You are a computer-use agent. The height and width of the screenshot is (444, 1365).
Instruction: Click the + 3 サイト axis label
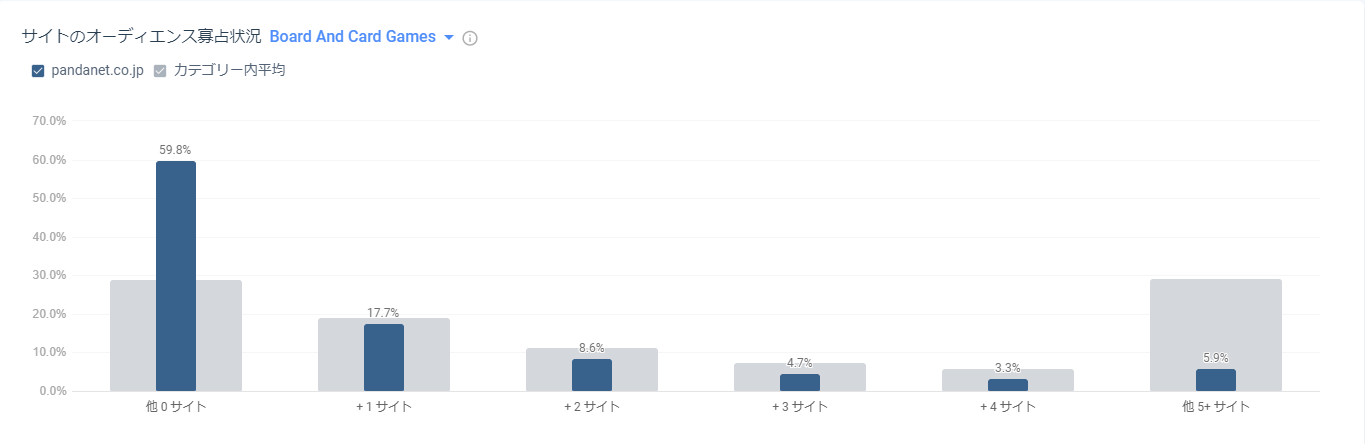click(800, 407)
